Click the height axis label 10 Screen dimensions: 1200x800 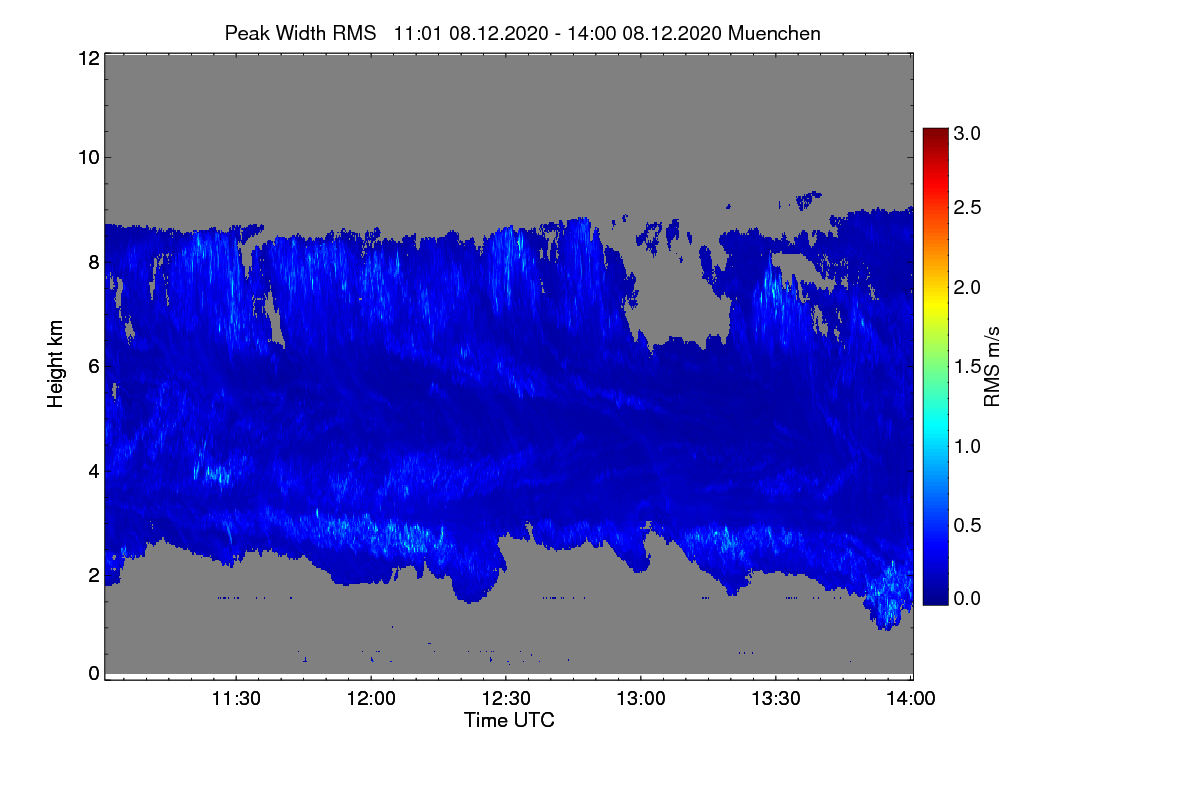[x=88, y=157]
